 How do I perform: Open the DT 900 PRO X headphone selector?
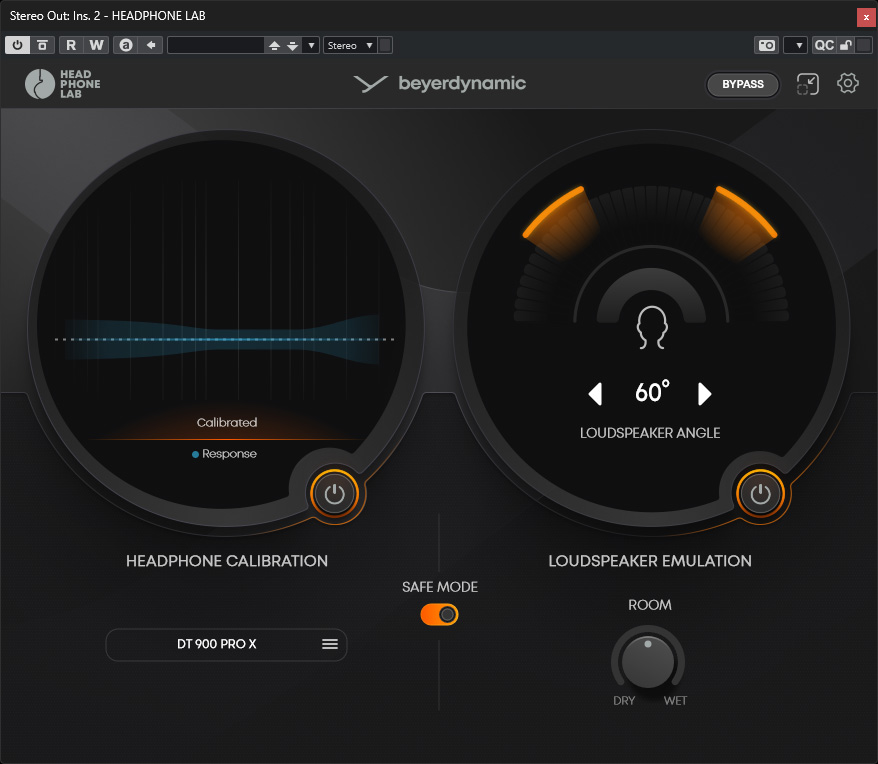(x=217, y=644)
